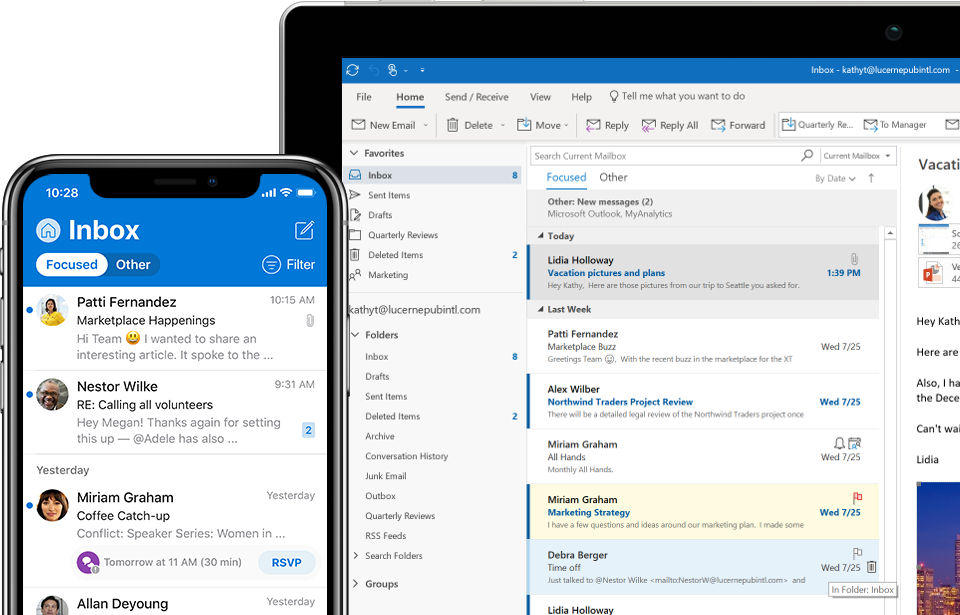Select Focused toggle on phone inbox

point(72,265)
